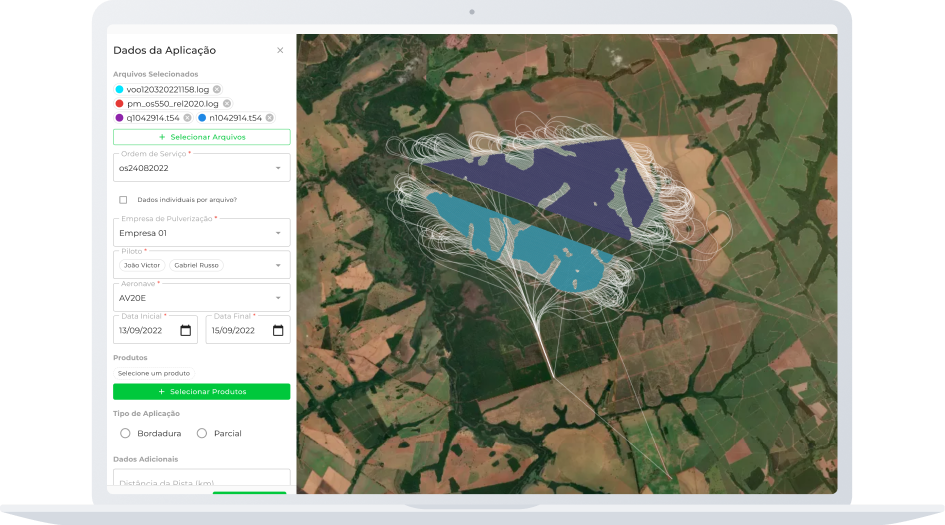Remove file pm_os550_rel2020.log
This screenshot has width=945, height=525.
tap(227, 103)
